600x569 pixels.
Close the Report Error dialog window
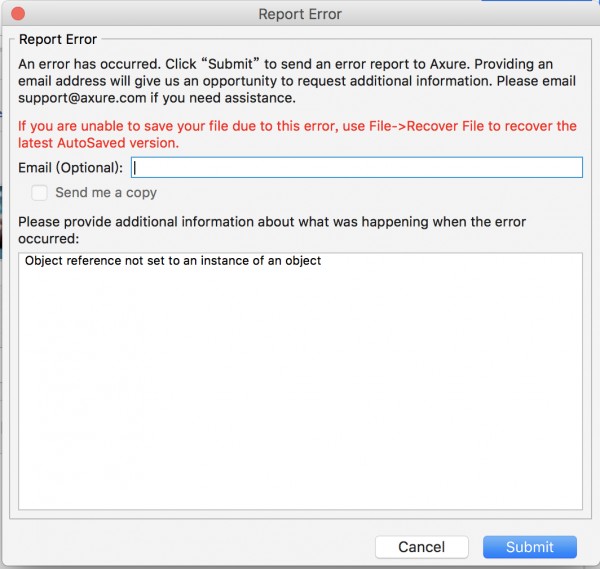coord(18,14)
